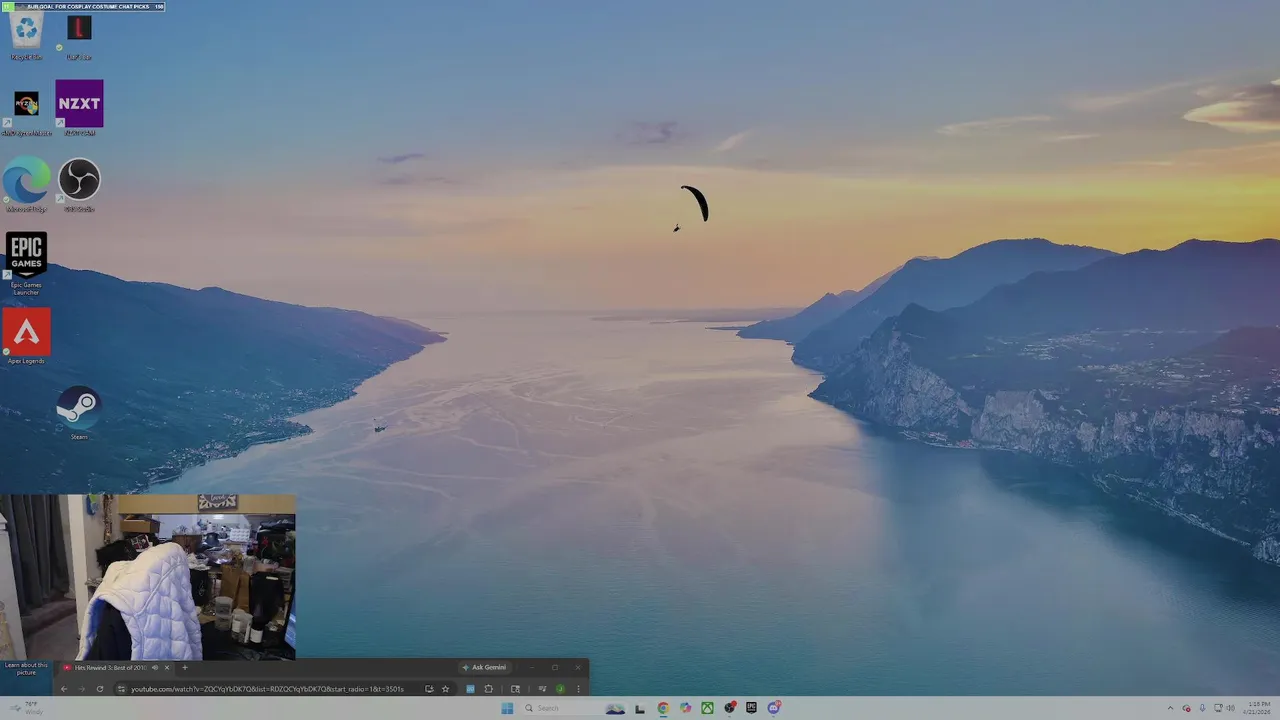The image size is (1280, 720).
Task: Switch to Google Chrome on taskbar
Action: point(663,708)
